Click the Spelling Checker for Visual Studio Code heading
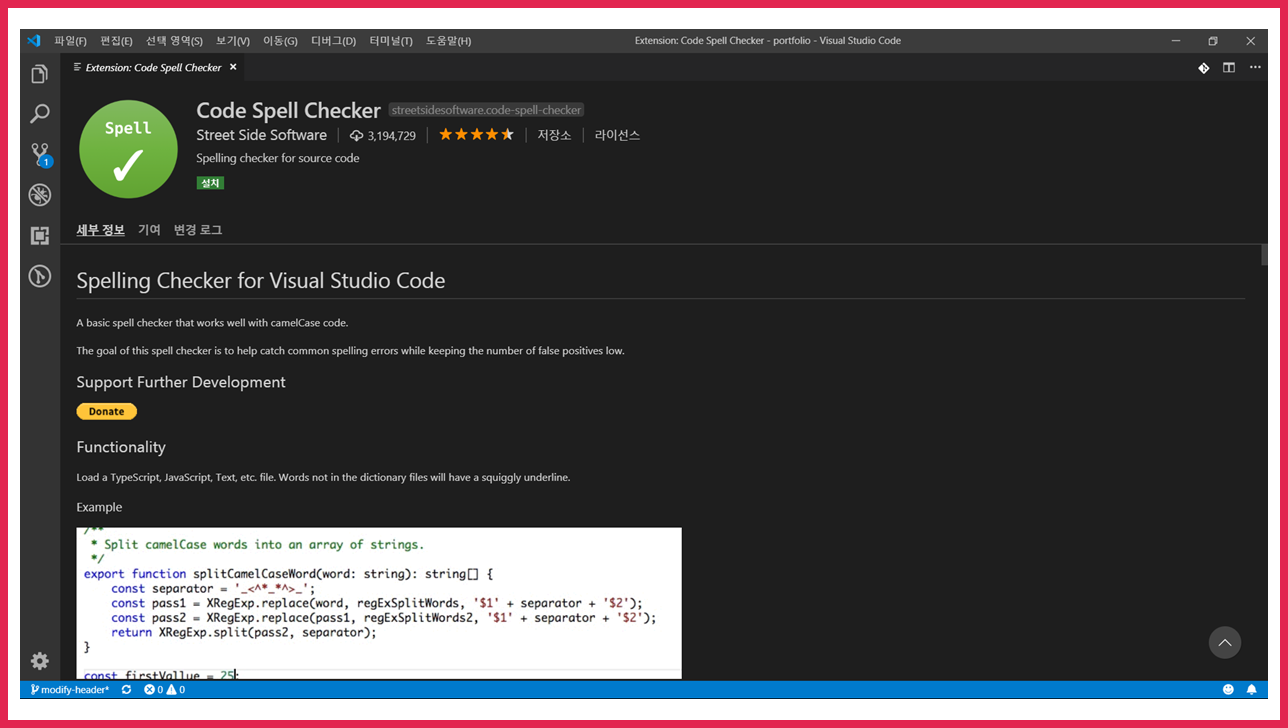 [x=261, y=281]
